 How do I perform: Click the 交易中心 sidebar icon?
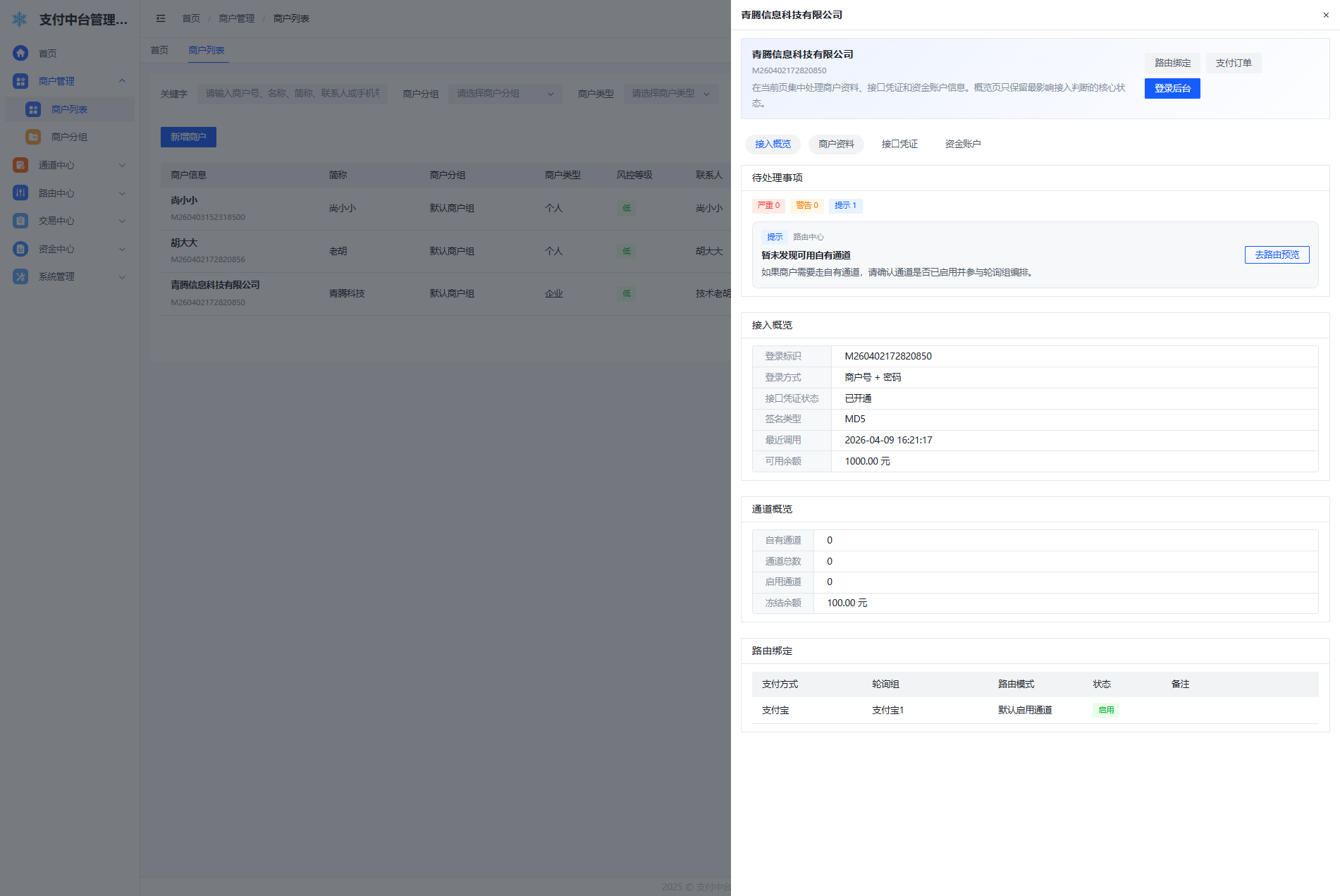click(x=20, y=221)
